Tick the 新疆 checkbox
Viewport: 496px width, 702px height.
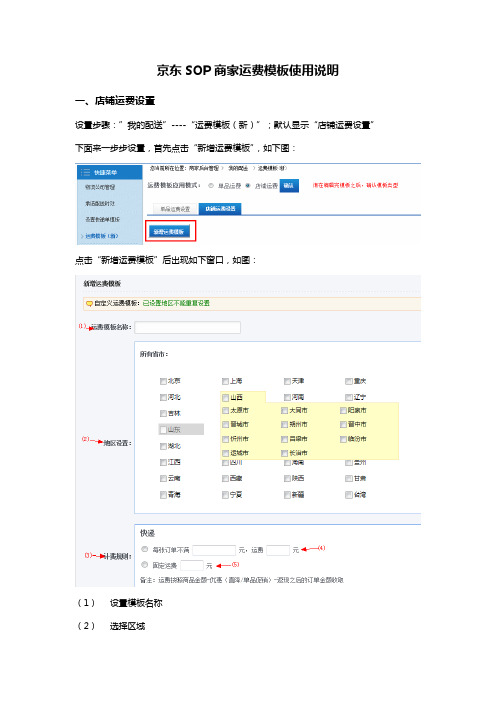287,495
